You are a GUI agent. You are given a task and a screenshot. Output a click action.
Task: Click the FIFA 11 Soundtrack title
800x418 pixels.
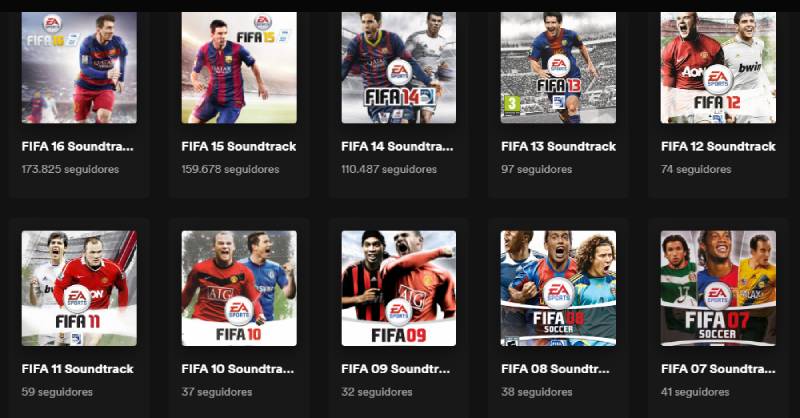pos(78,369)
